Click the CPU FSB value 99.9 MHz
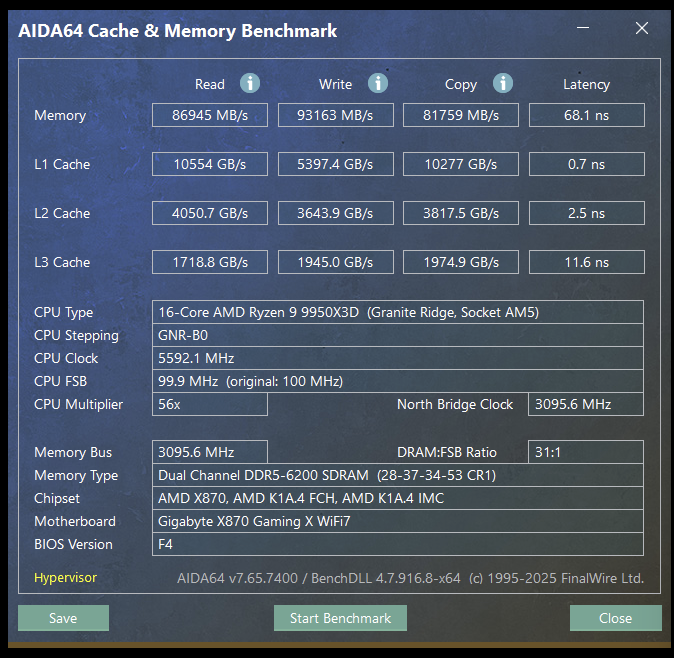674x658 pixels. (x=398, y=381)
